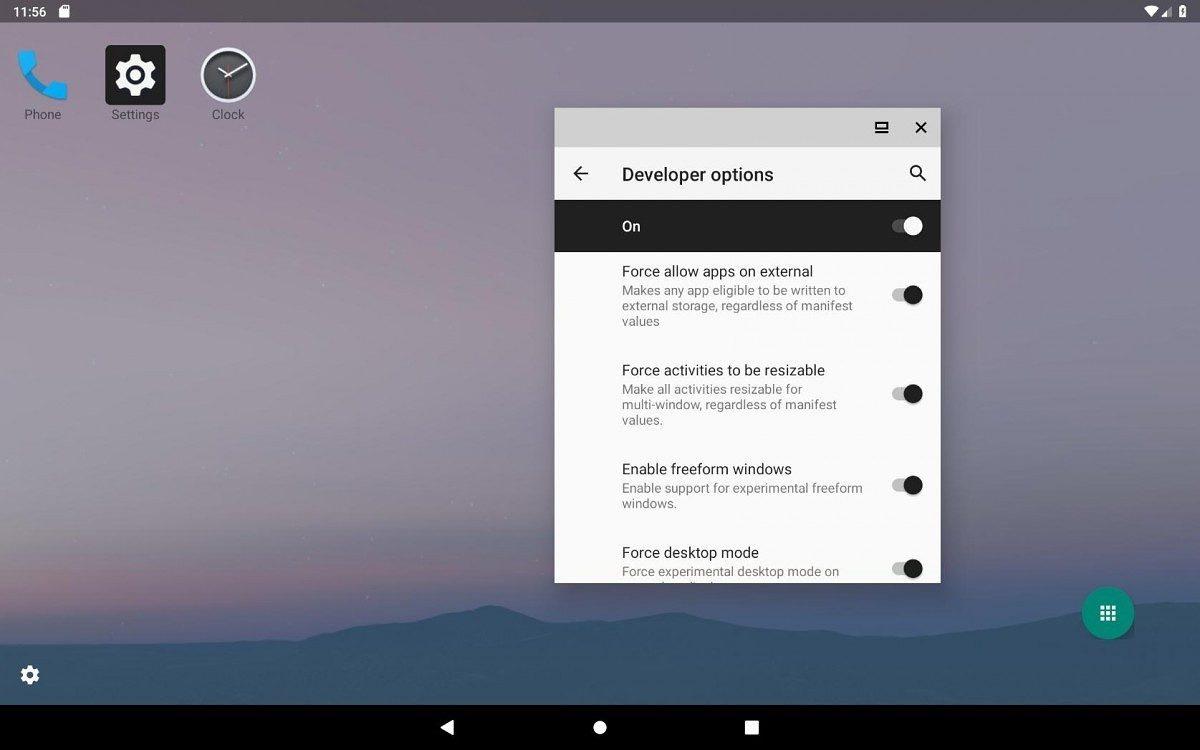Maximize the Developer options window
Image resolution: width=1200 pixels, height=750 pixels.
click(881, 127)
